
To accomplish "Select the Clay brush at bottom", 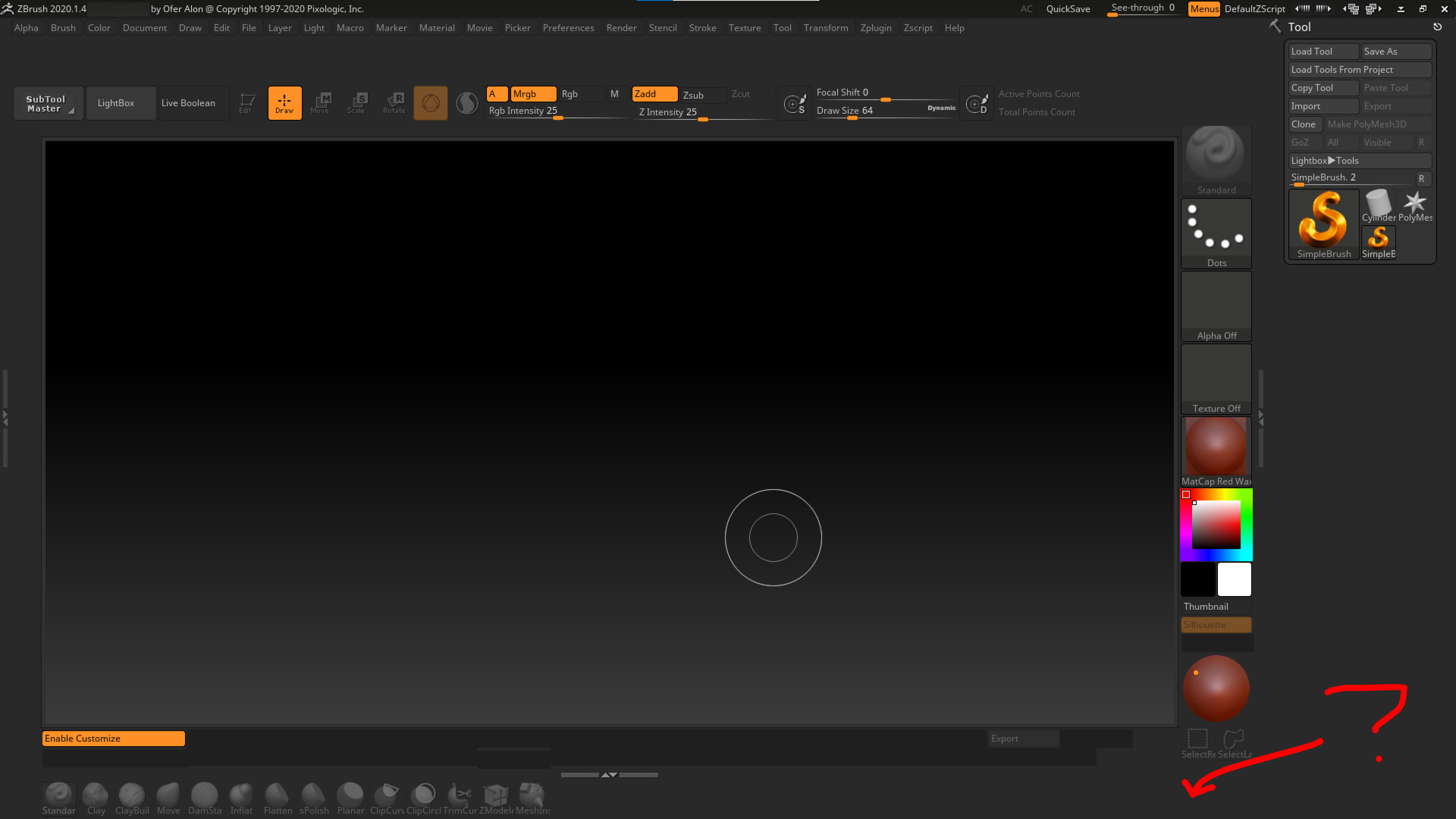I will pos(96,799).
